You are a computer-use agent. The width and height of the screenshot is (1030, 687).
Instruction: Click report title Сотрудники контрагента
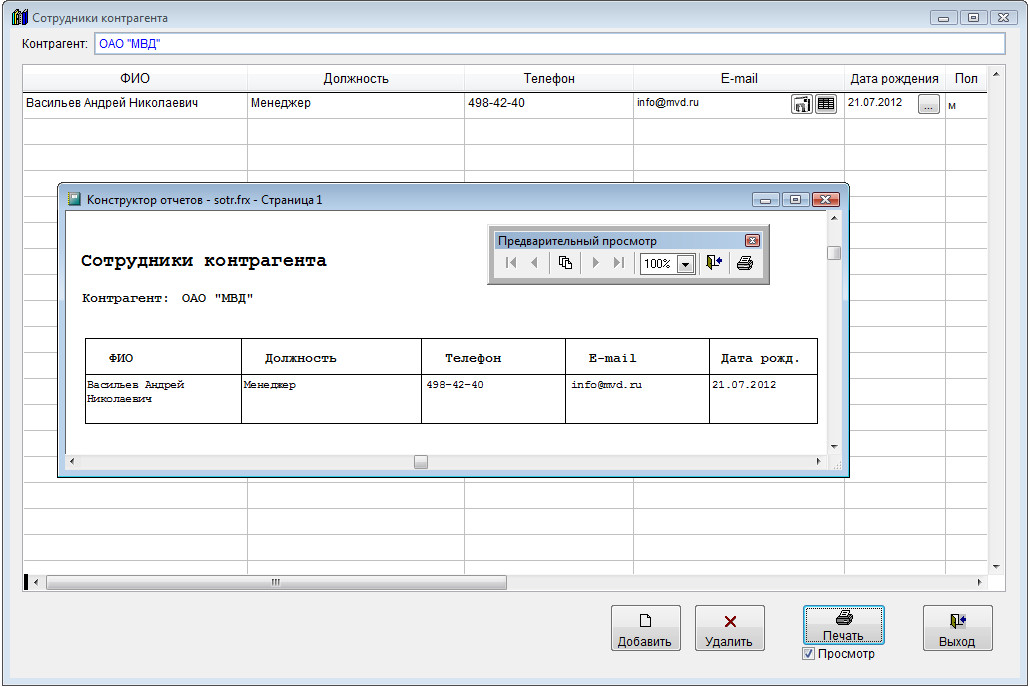point(204,261)
